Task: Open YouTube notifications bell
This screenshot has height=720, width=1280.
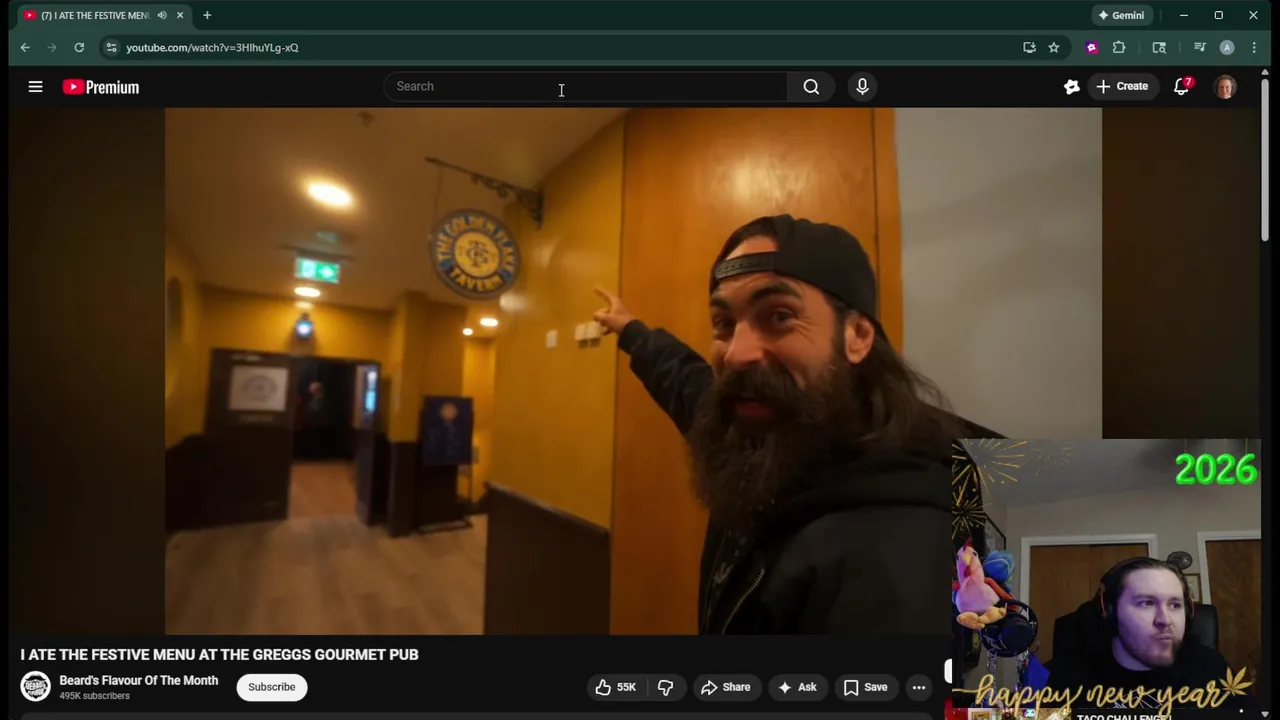Action: click(x=1182, y=87)
